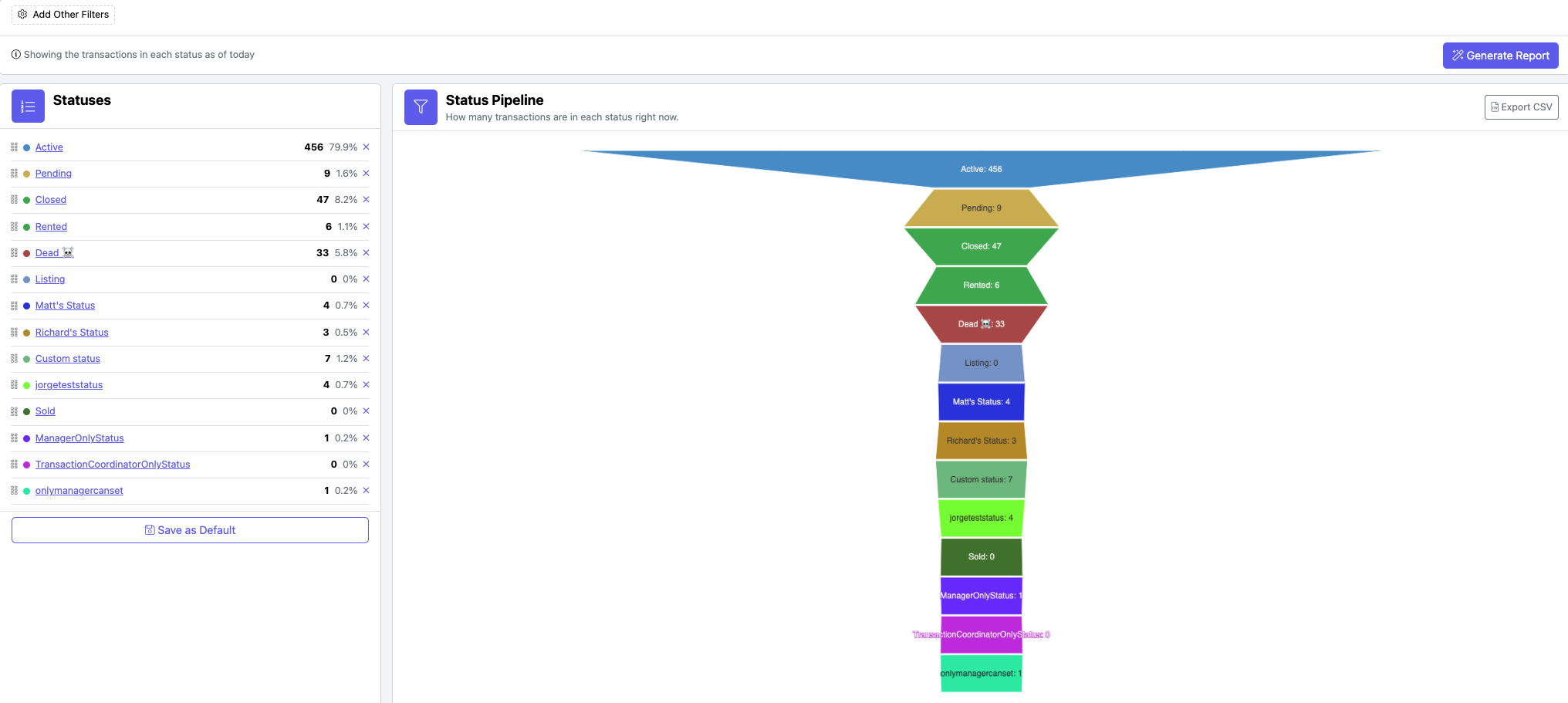This screenshot has height=703, width=1568.
Task: Click the red color dot beside Dead
Action: click(x=27, y=253)
